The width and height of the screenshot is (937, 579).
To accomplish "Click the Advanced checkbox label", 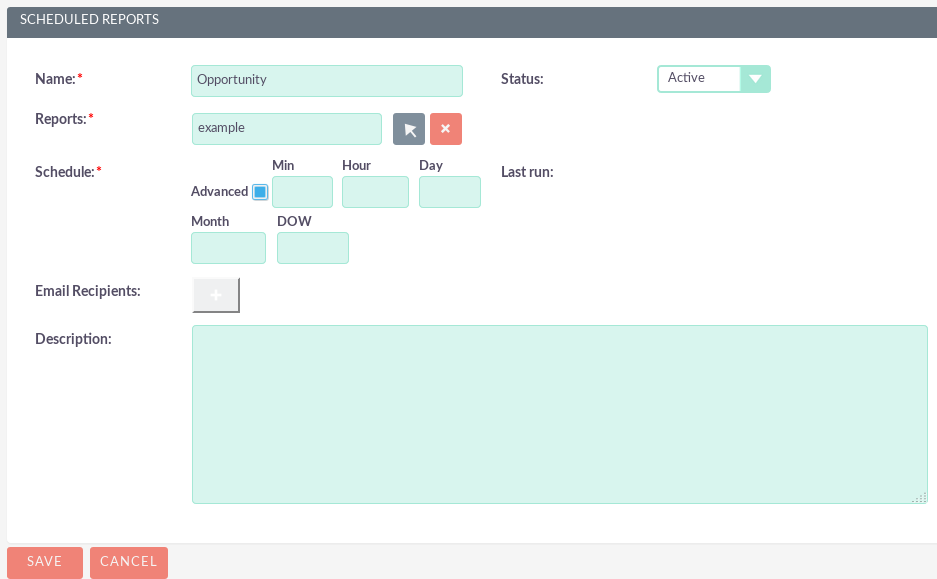I will 219,192.
